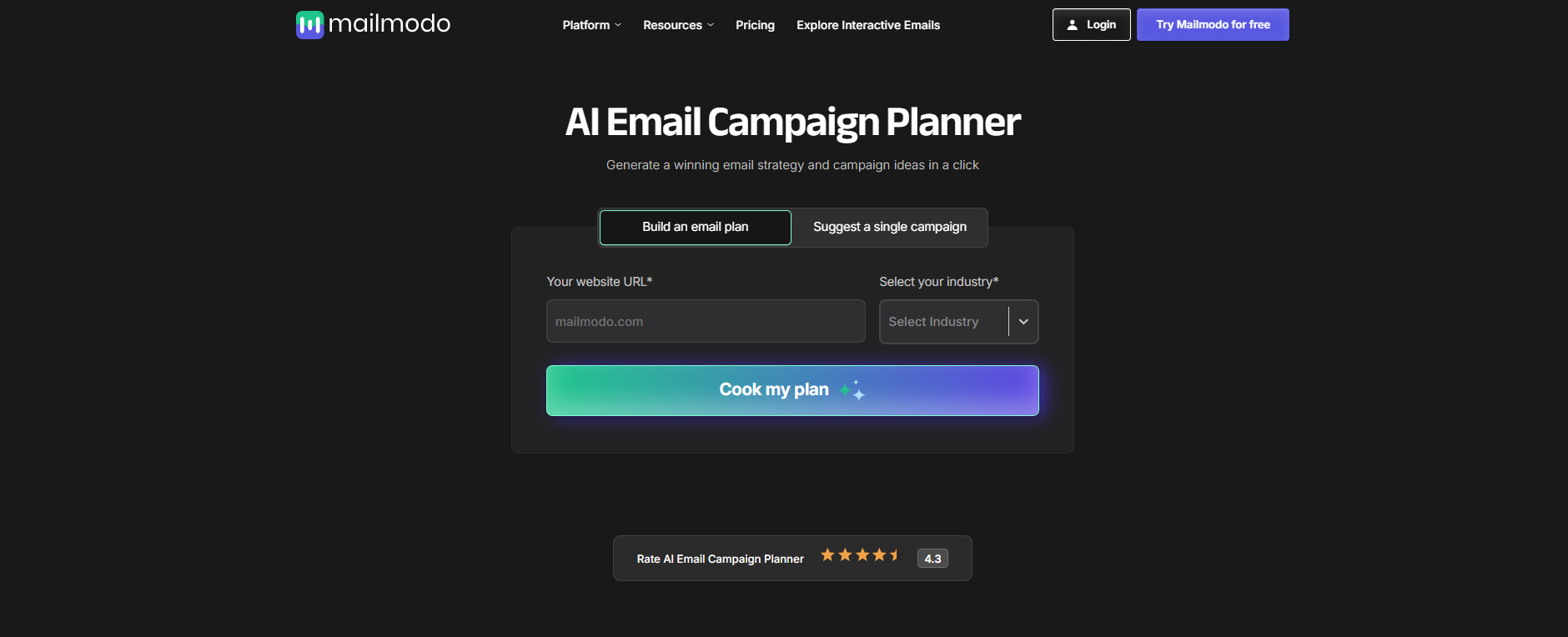Screen dimensions: 1568x637
Task: Rate with the third star
Action: (x=862, y=555)
